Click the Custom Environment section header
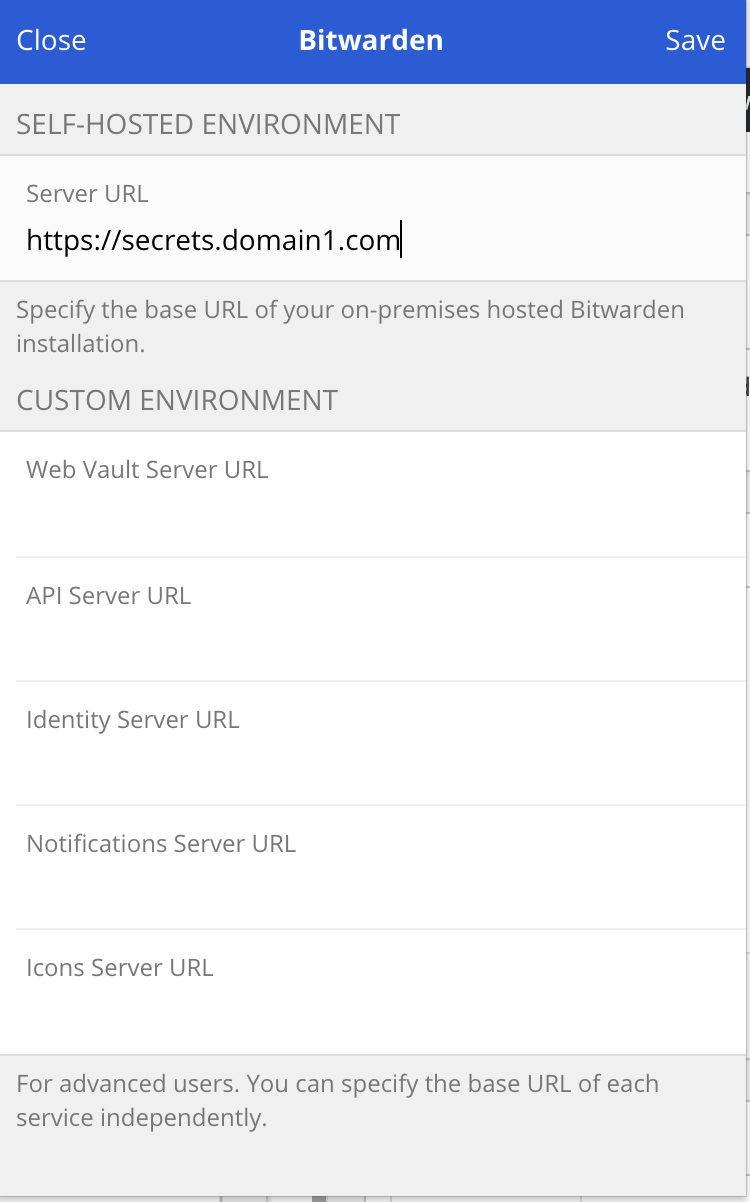This screenshot has height=1202, width=750. pyautogui.click(x=177, y=401)
